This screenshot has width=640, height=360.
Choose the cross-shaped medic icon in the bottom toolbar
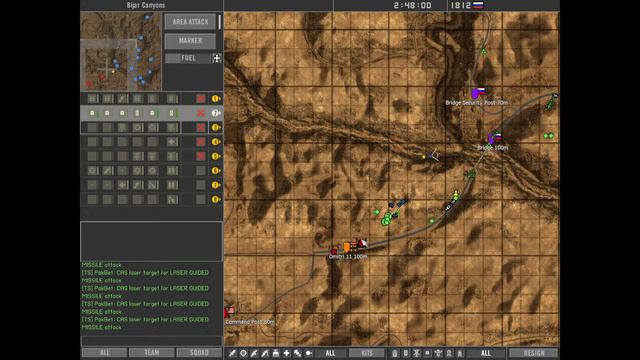pyautogui.click(x=287, y=353)
